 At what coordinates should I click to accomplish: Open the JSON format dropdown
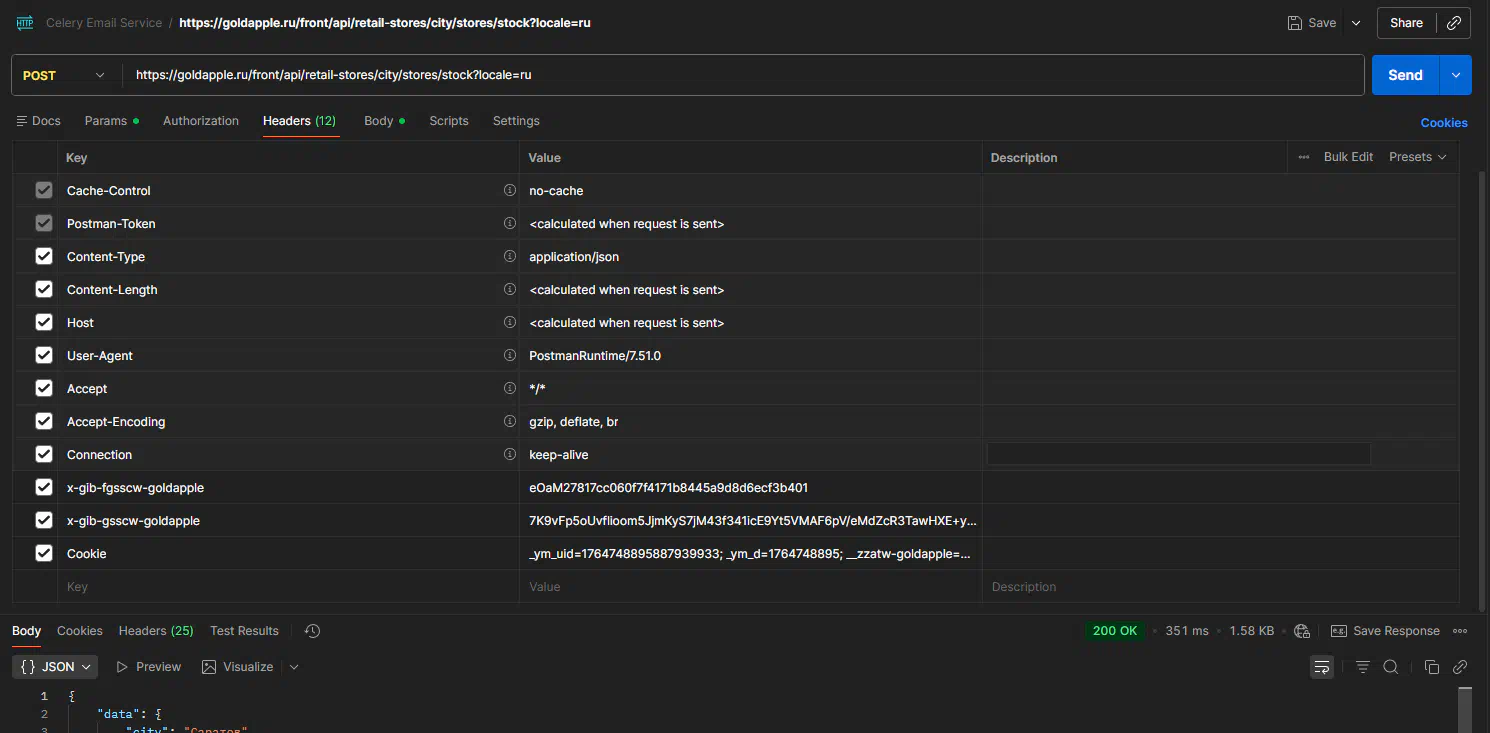pos(56,667)
